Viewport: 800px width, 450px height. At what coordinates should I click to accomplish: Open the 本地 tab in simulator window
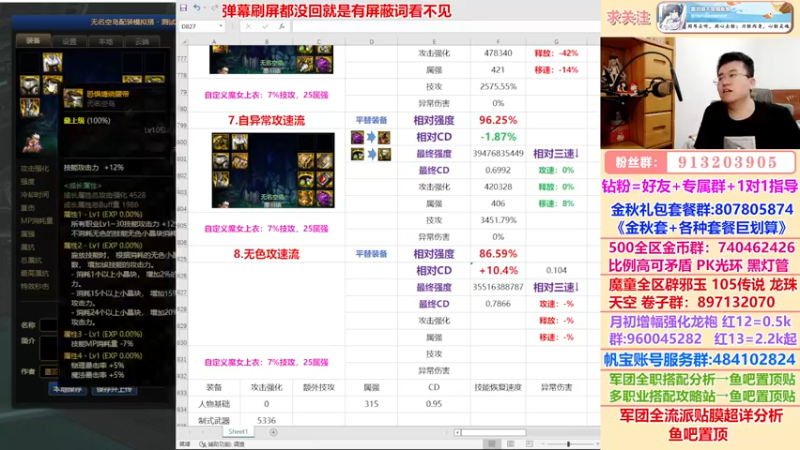(106, 41)
